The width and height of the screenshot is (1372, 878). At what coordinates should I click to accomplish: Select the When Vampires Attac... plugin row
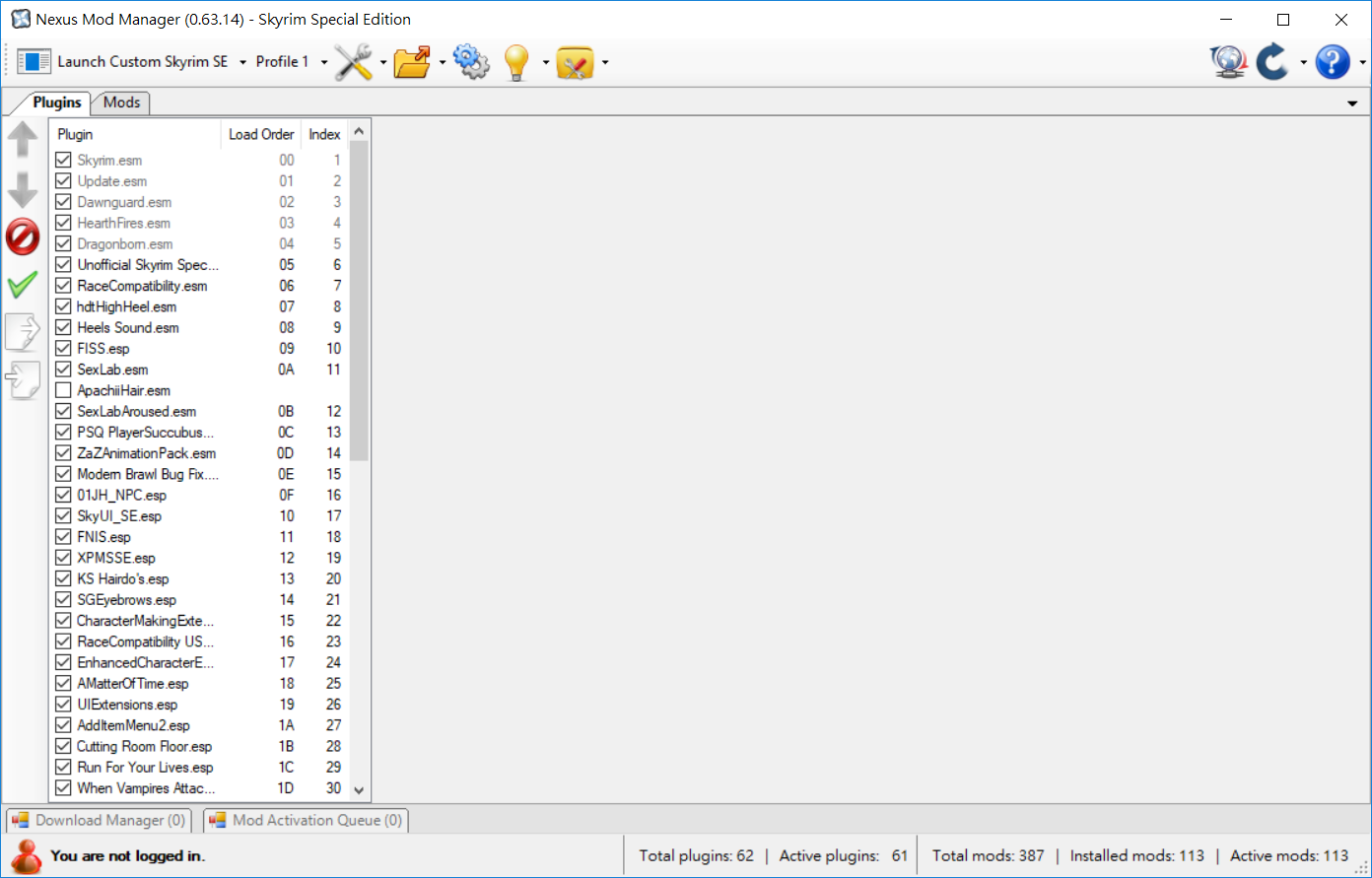pyautogui.click(x=199, y=787)
